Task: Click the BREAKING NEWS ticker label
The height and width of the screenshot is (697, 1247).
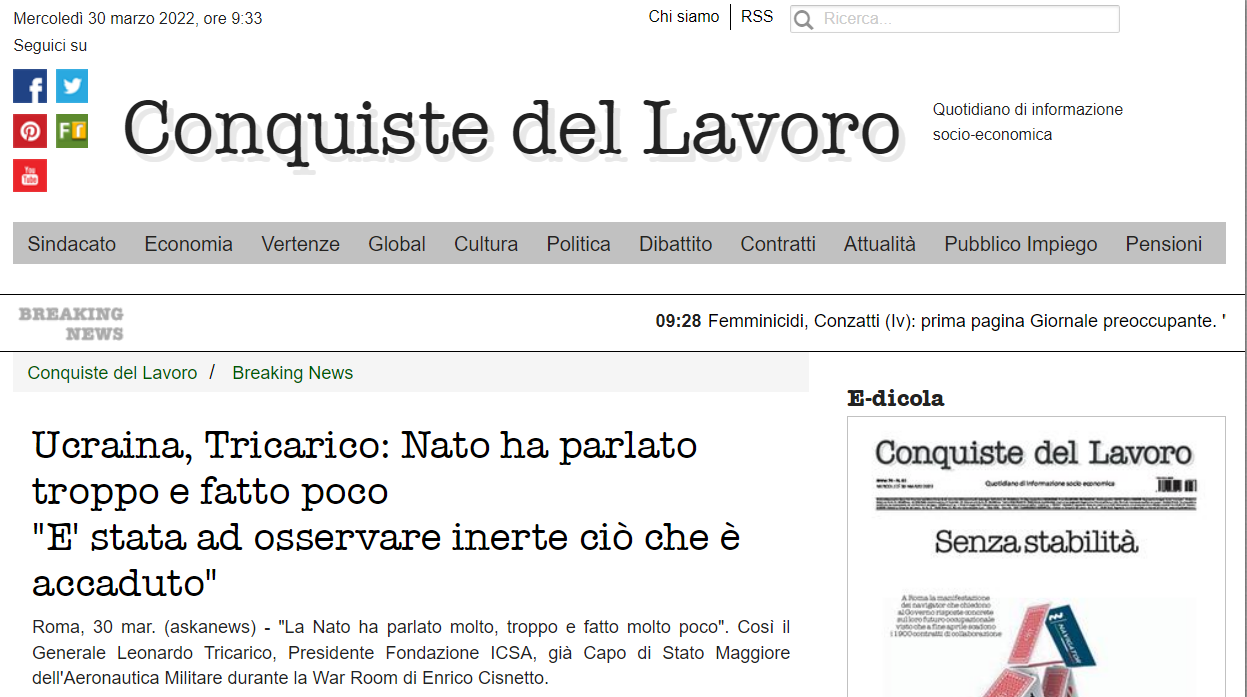Action: coord(71,324)
